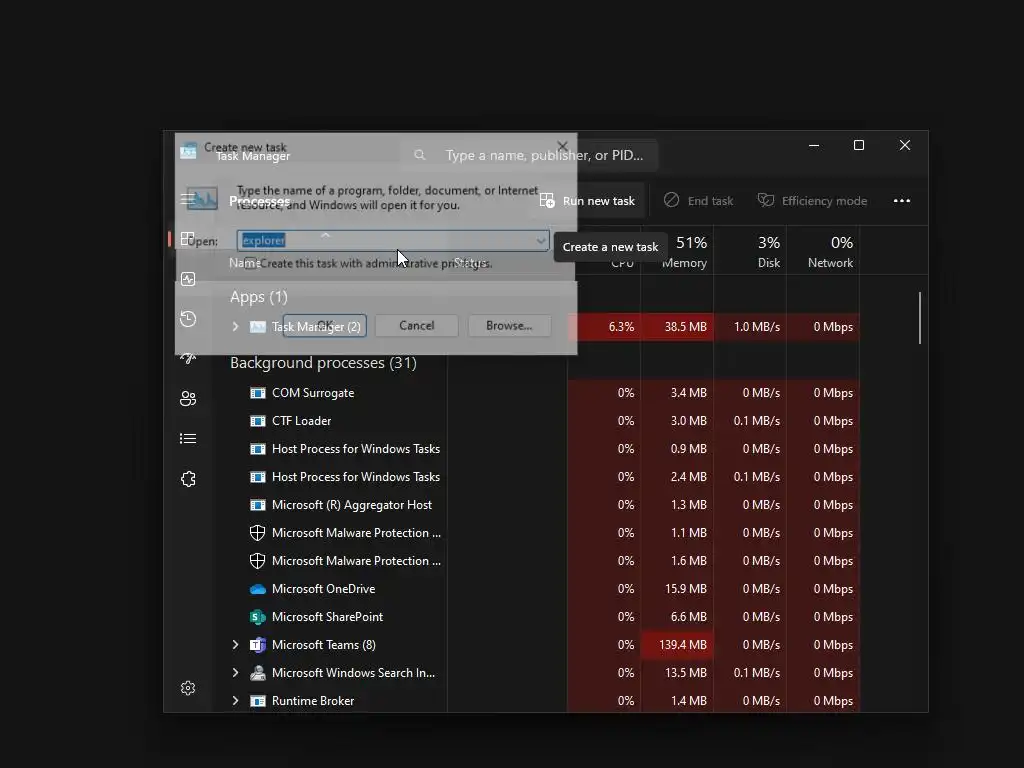
Task: Click the Run new task icon
Action: 547,200
